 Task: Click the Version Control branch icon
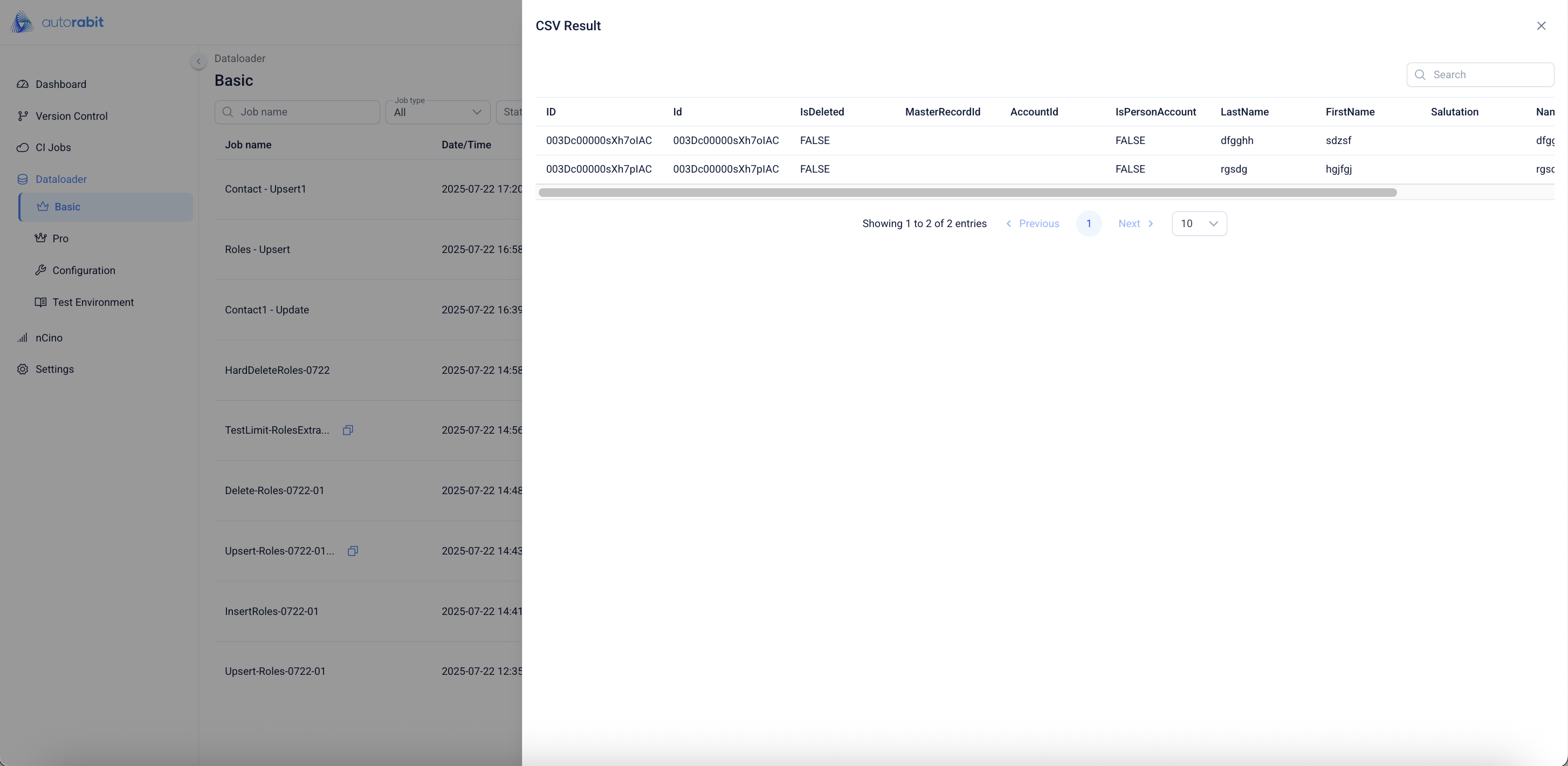coord(23,115)
